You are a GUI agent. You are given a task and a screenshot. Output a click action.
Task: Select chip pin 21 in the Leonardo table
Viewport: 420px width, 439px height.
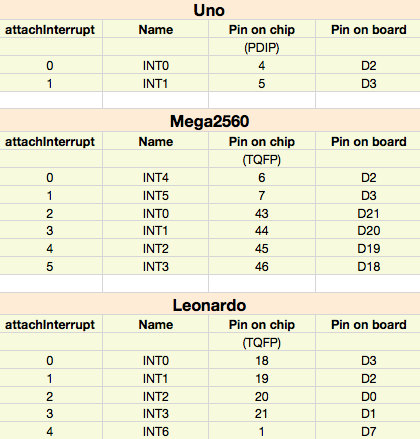click(x=261, y=414)
